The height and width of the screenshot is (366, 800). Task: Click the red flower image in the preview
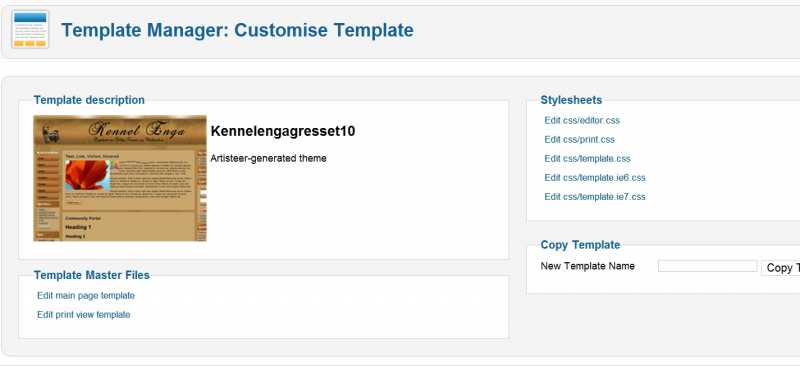[x=88, y=175]
